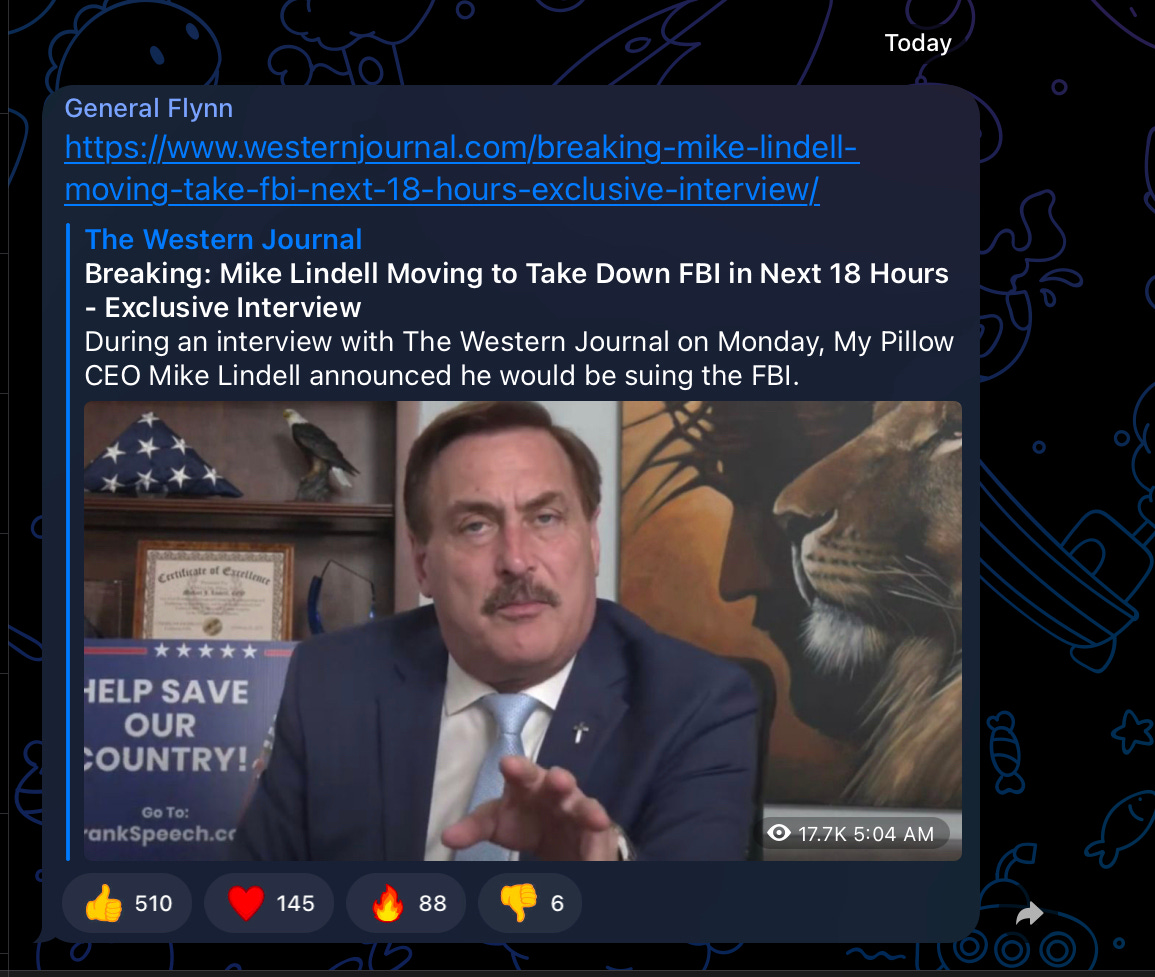React with the red heart showing 145
Viewport: 1155px width, 977px height.
click(269, 903)
